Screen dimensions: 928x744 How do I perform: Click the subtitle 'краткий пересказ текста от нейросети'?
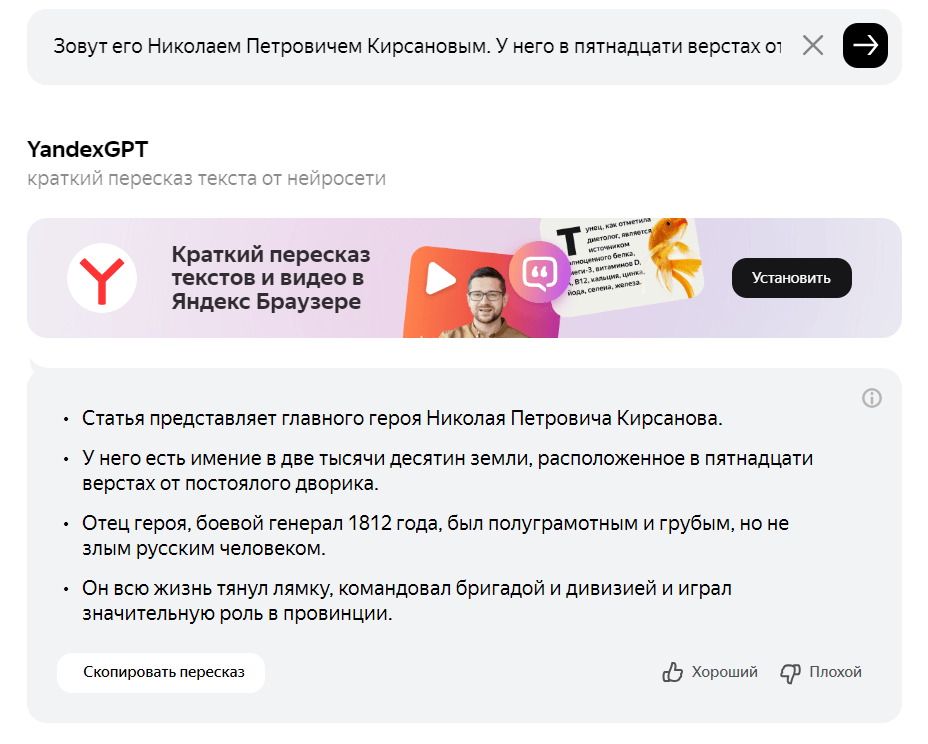point(207,178)
